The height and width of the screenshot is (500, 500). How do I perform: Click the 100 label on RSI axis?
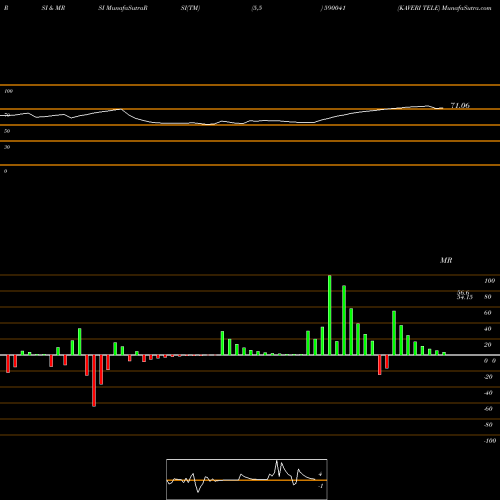[9, 91]
